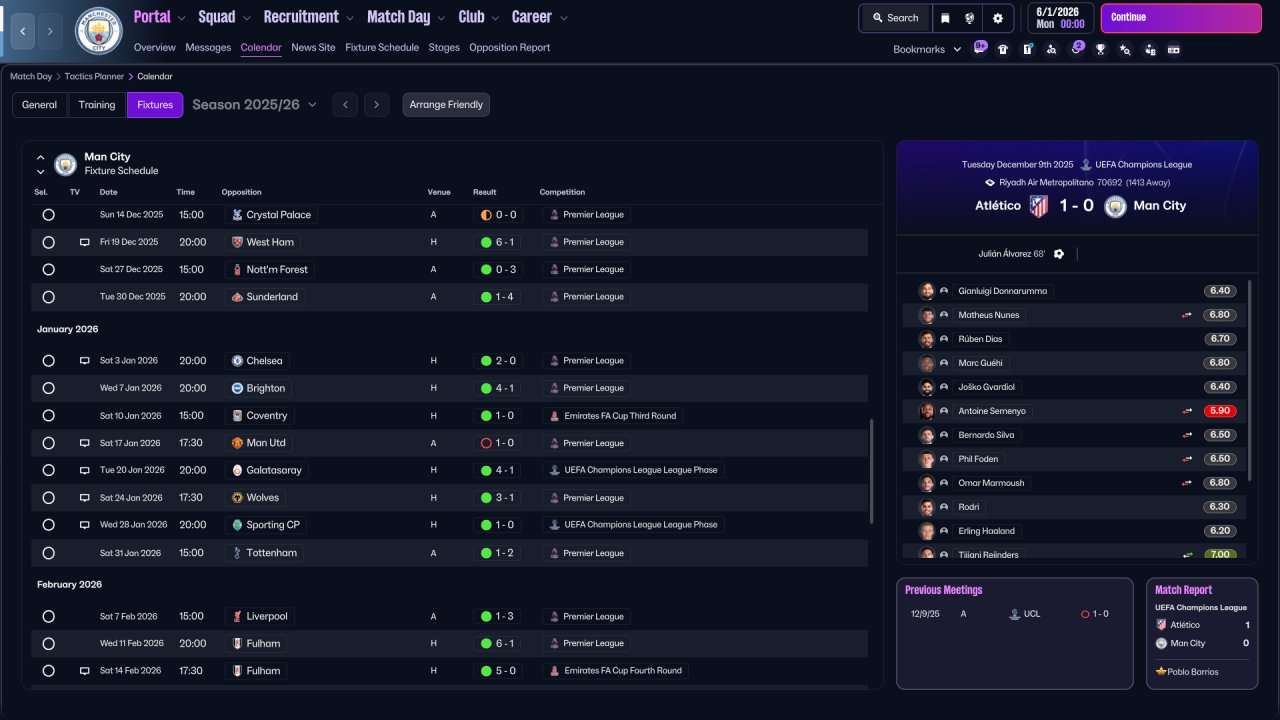Click Gianluigi Donnarumma's face portrait
Viewport: 1280px width, 720px height.
[927, 291]
